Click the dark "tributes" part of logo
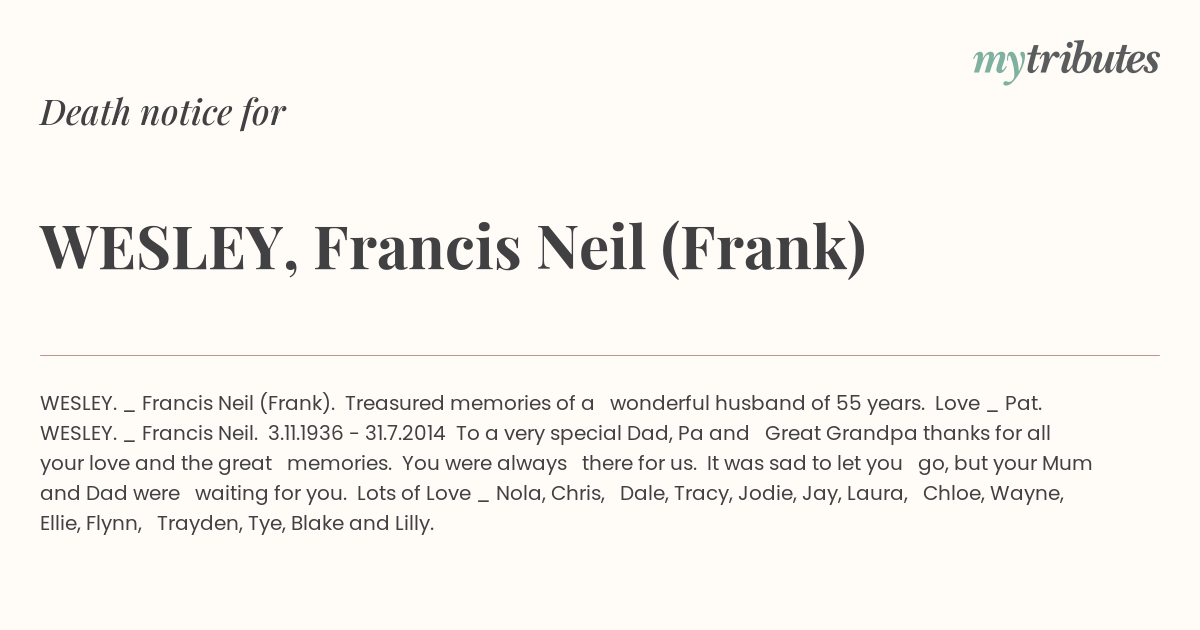 (x=1092, y=59)
